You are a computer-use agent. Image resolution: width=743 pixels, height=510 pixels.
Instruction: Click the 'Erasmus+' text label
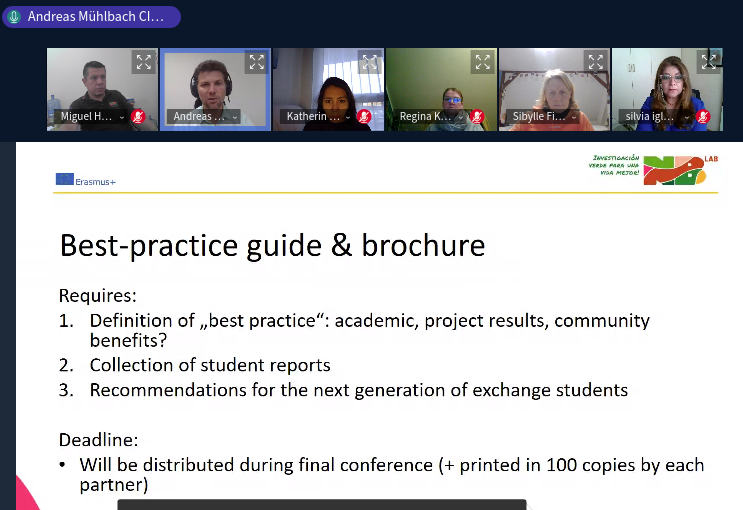point(95,182)
